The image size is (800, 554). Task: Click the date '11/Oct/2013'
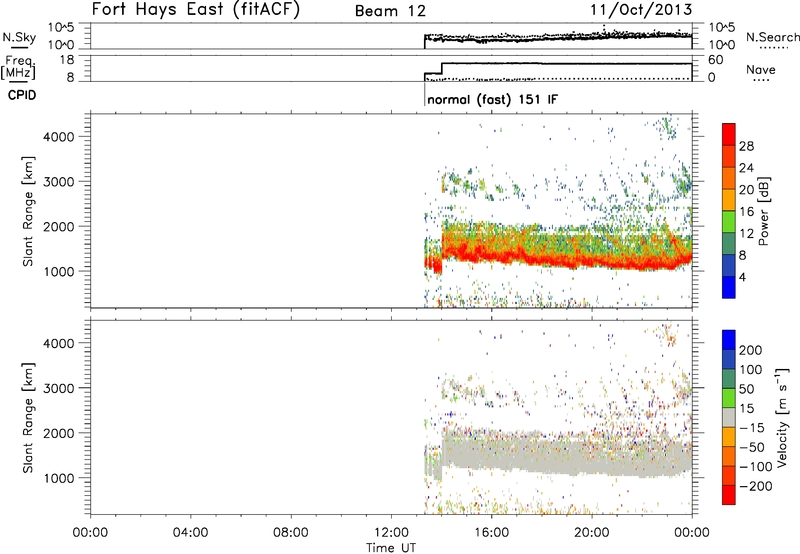pos(641,10)
